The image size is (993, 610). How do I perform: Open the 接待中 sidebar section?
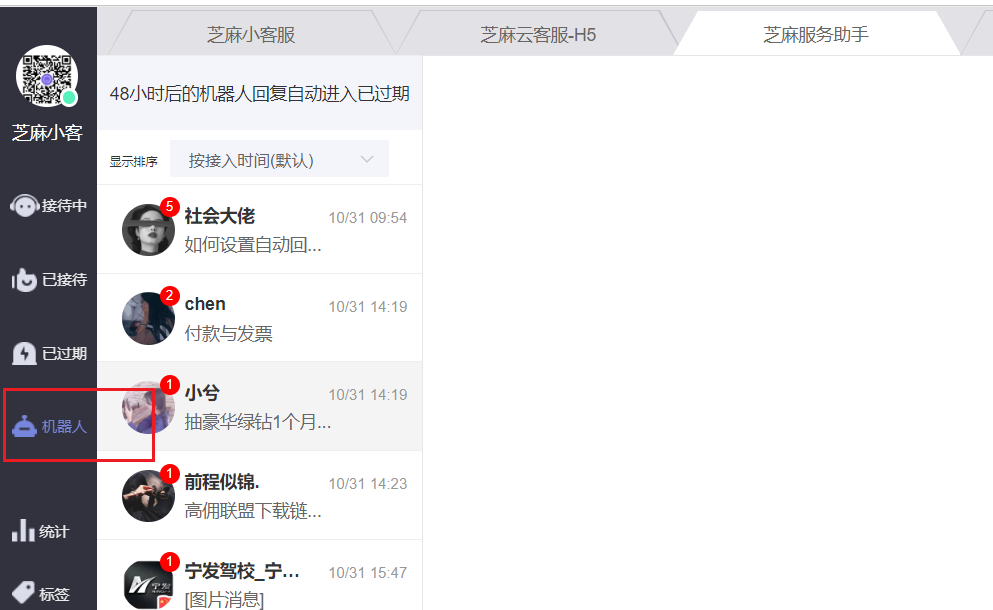(x=48, y=206)
